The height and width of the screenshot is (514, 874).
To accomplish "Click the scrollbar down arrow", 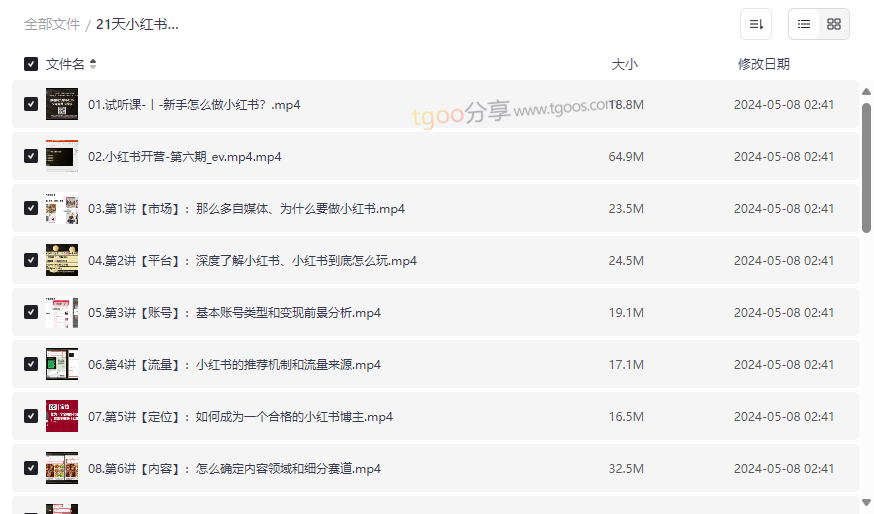I will [x=866, y=502].
